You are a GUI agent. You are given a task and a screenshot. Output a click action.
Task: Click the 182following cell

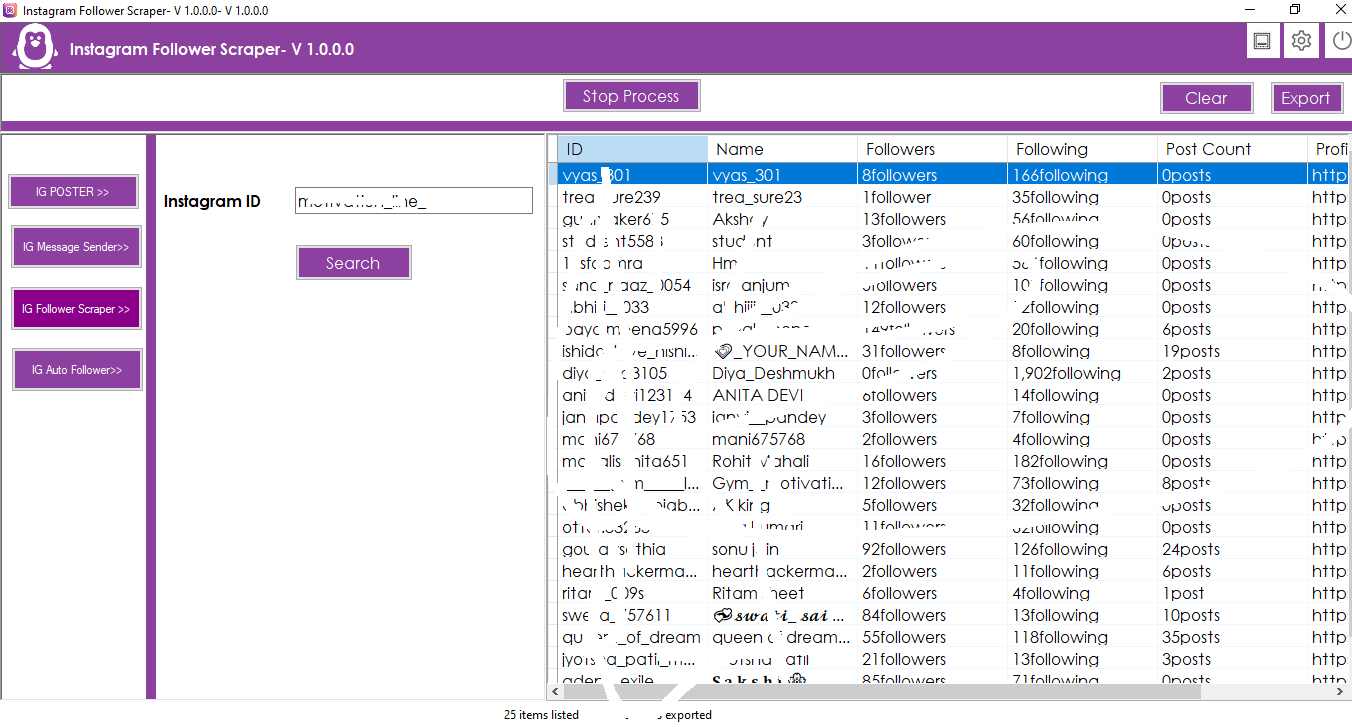[x=1082, y=461]
